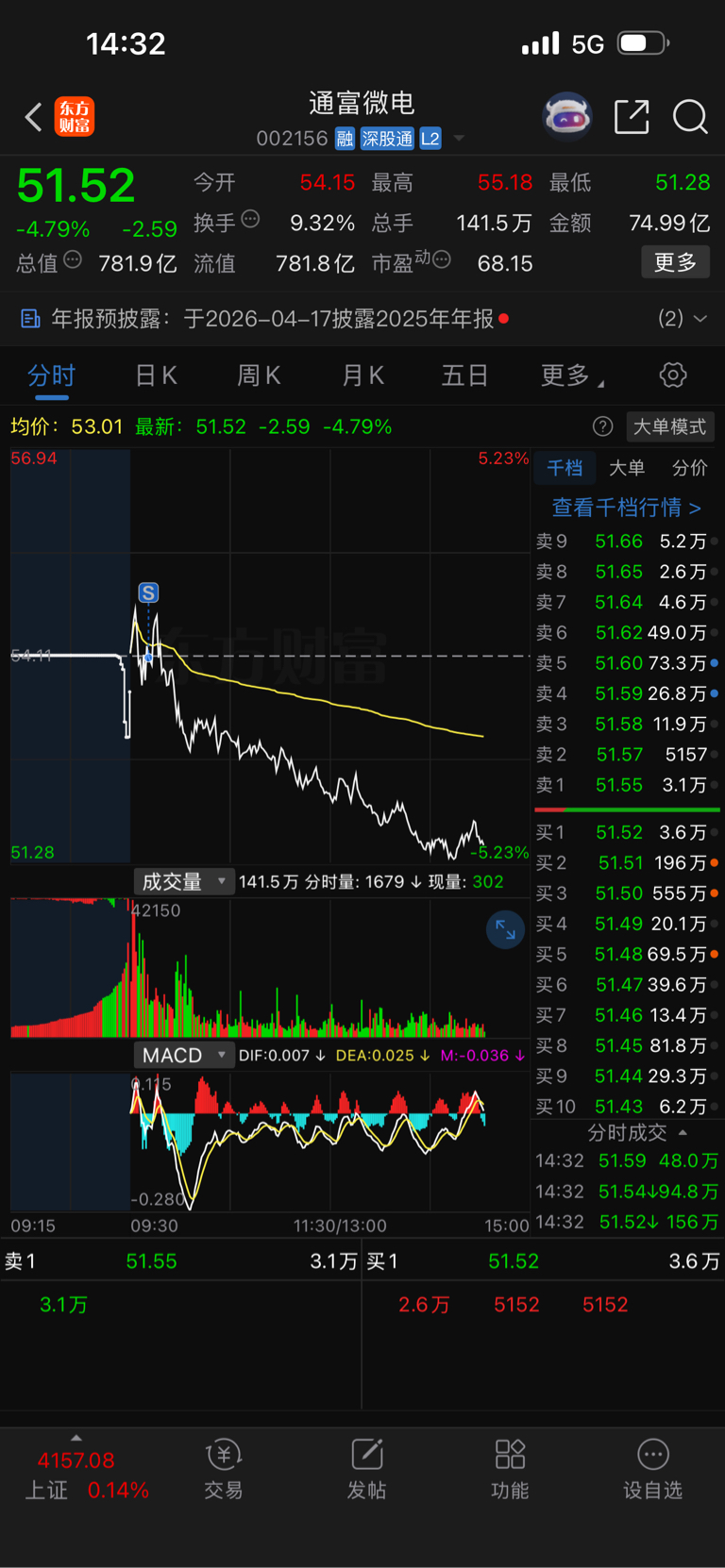The height and width of the screenshot is (1568, 725).
Task: Select the 千档 order book tab
Action: (x=565, y=468)
